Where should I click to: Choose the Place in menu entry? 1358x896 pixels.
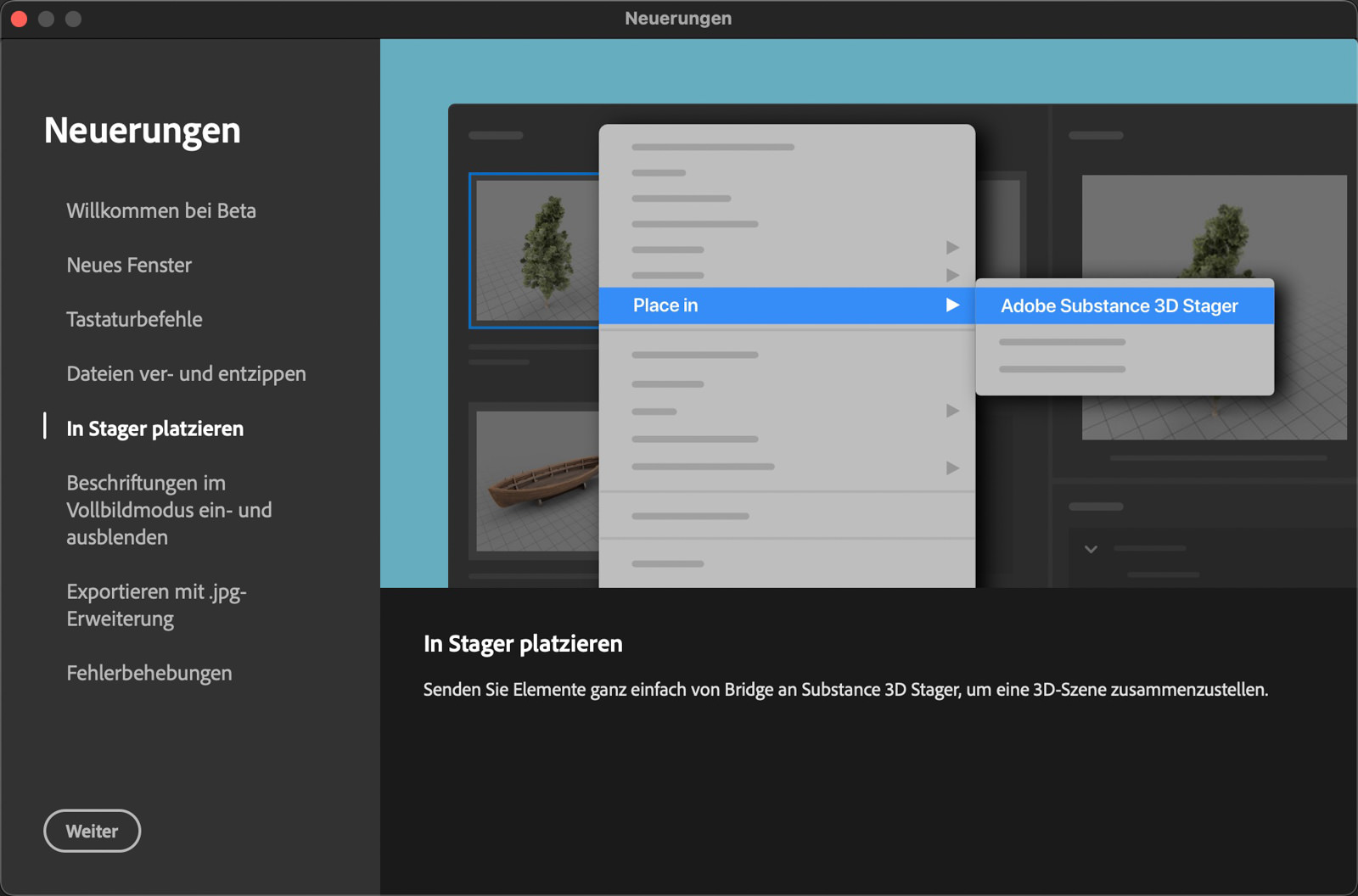(x=665, y=305)
